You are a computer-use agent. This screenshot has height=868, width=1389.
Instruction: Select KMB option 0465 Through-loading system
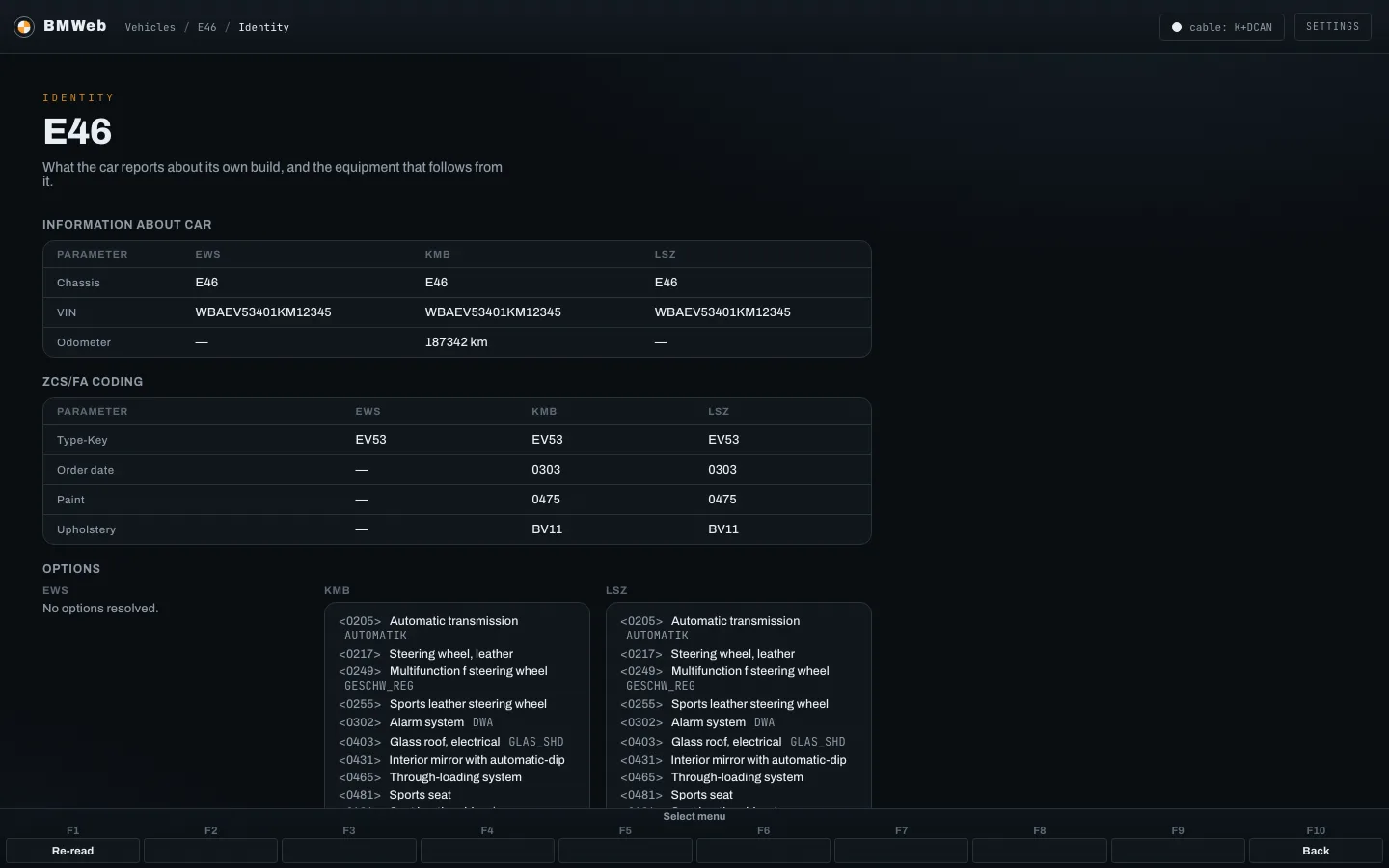point(457,777)
